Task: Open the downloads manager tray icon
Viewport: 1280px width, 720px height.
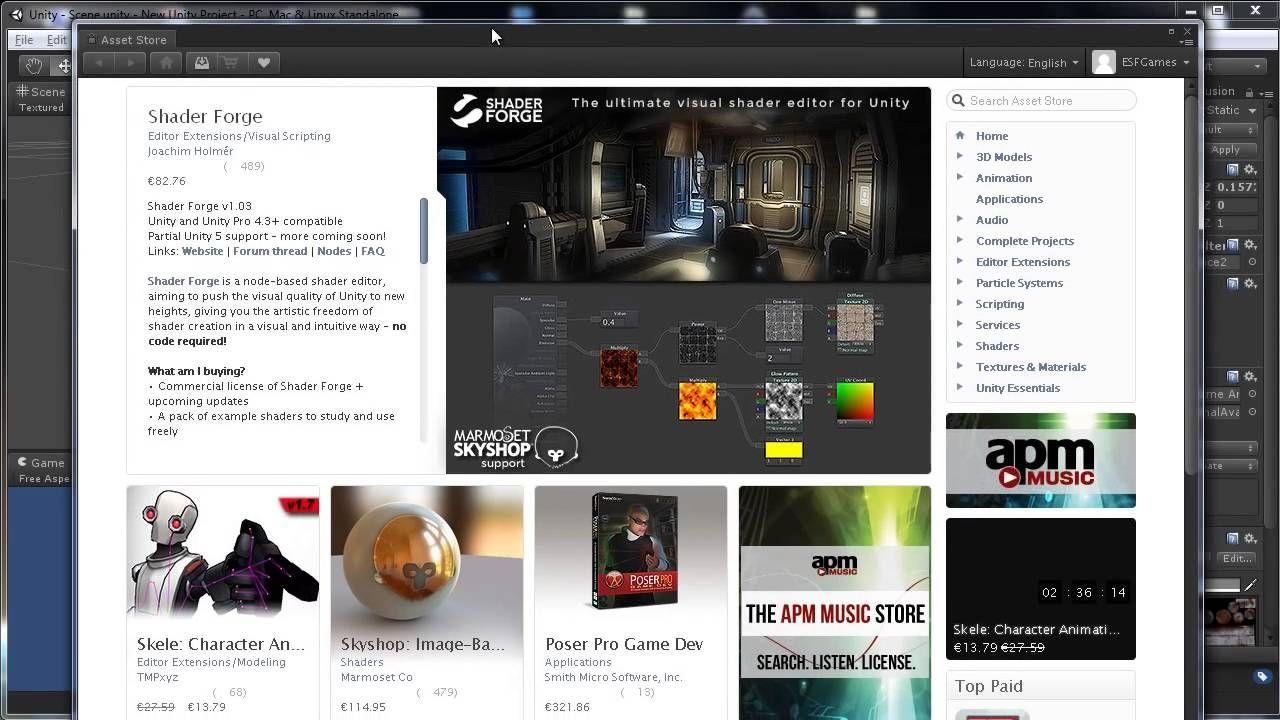Action: (x=201, y=63)
